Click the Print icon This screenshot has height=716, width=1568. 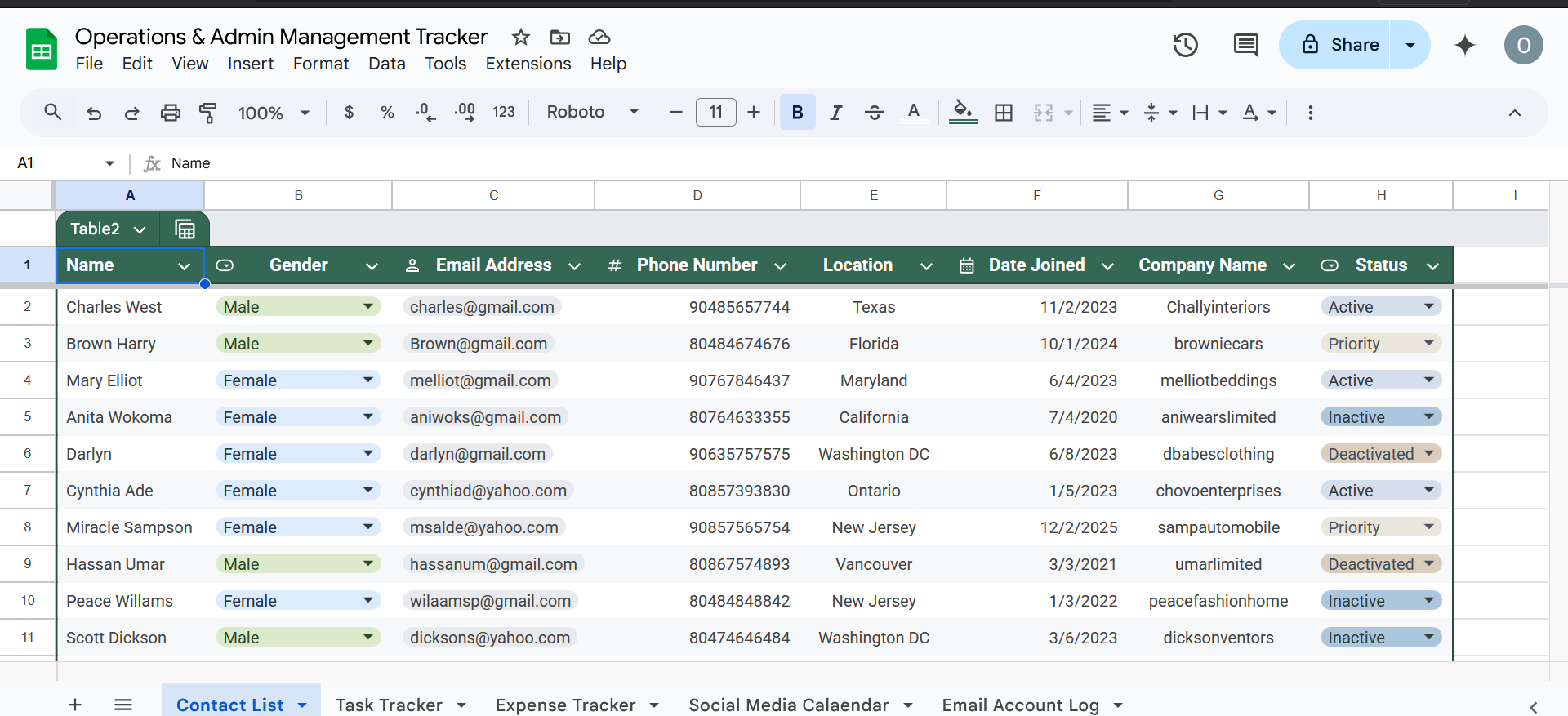(170, 113)
